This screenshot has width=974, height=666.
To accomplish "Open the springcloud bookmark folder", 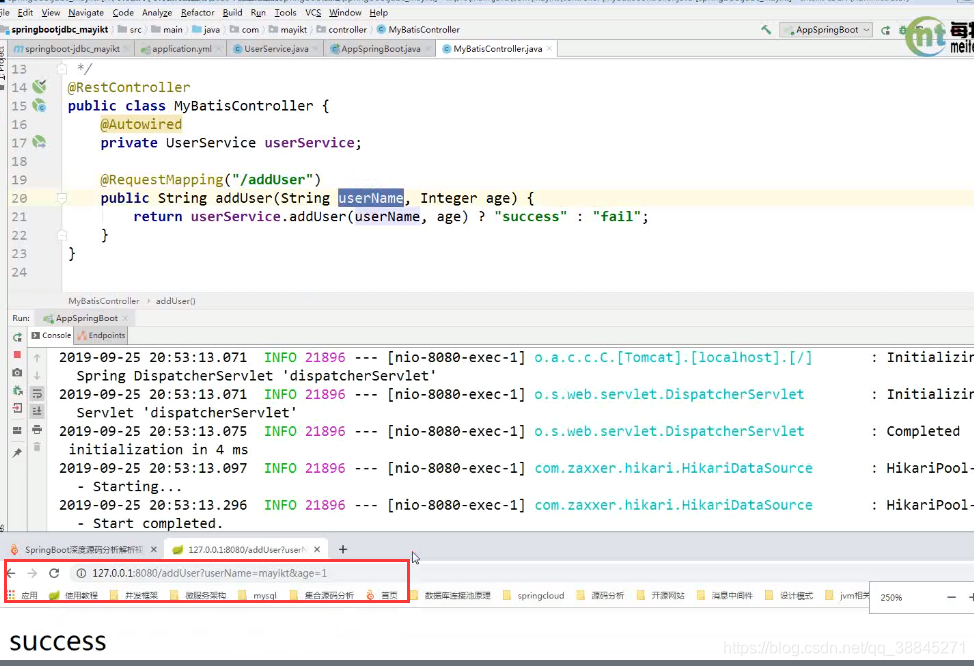I will [533, 595].
